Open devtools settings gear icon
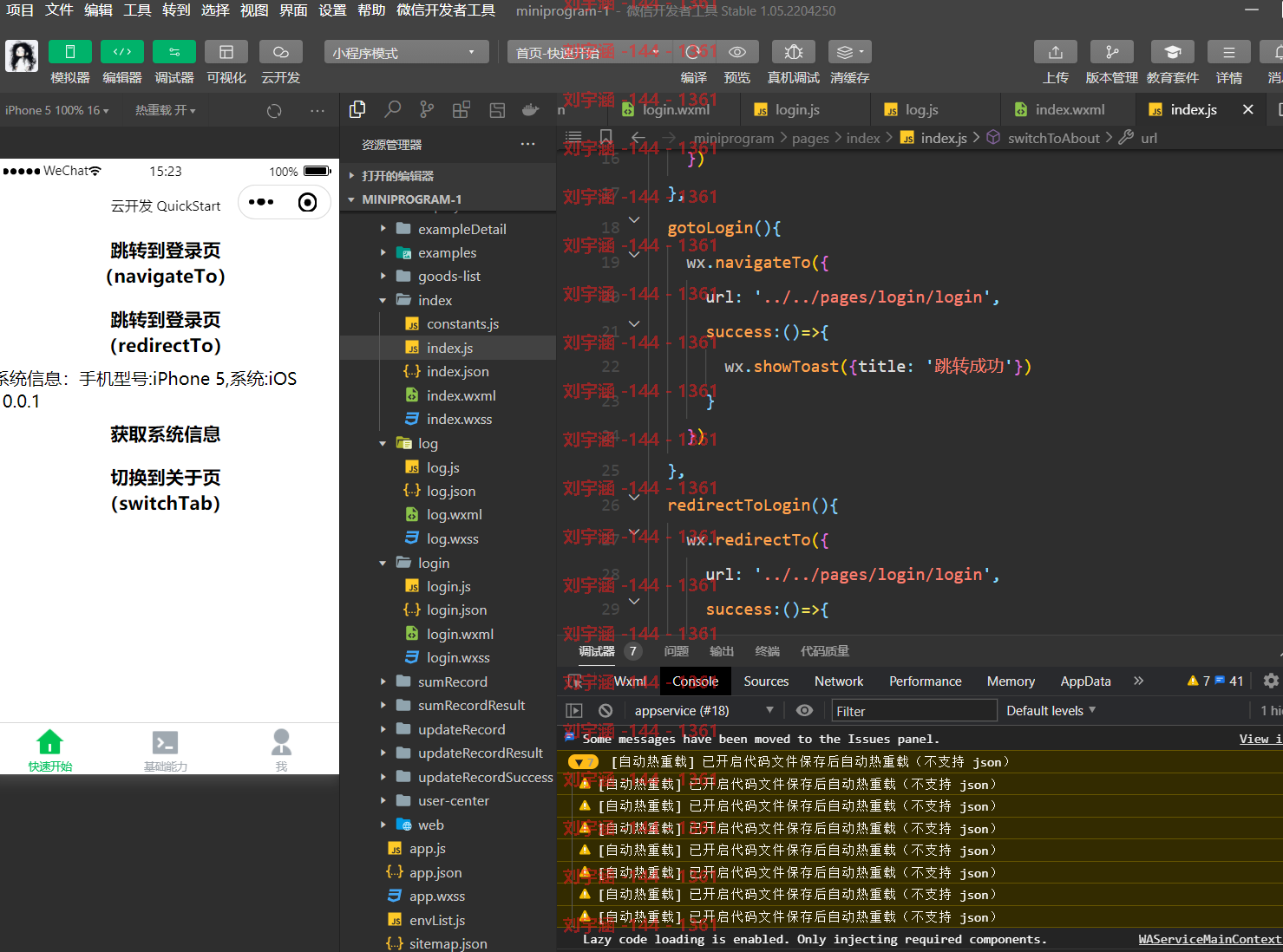Screen dimensions: 1283x952 click(x=1271, y=681)
